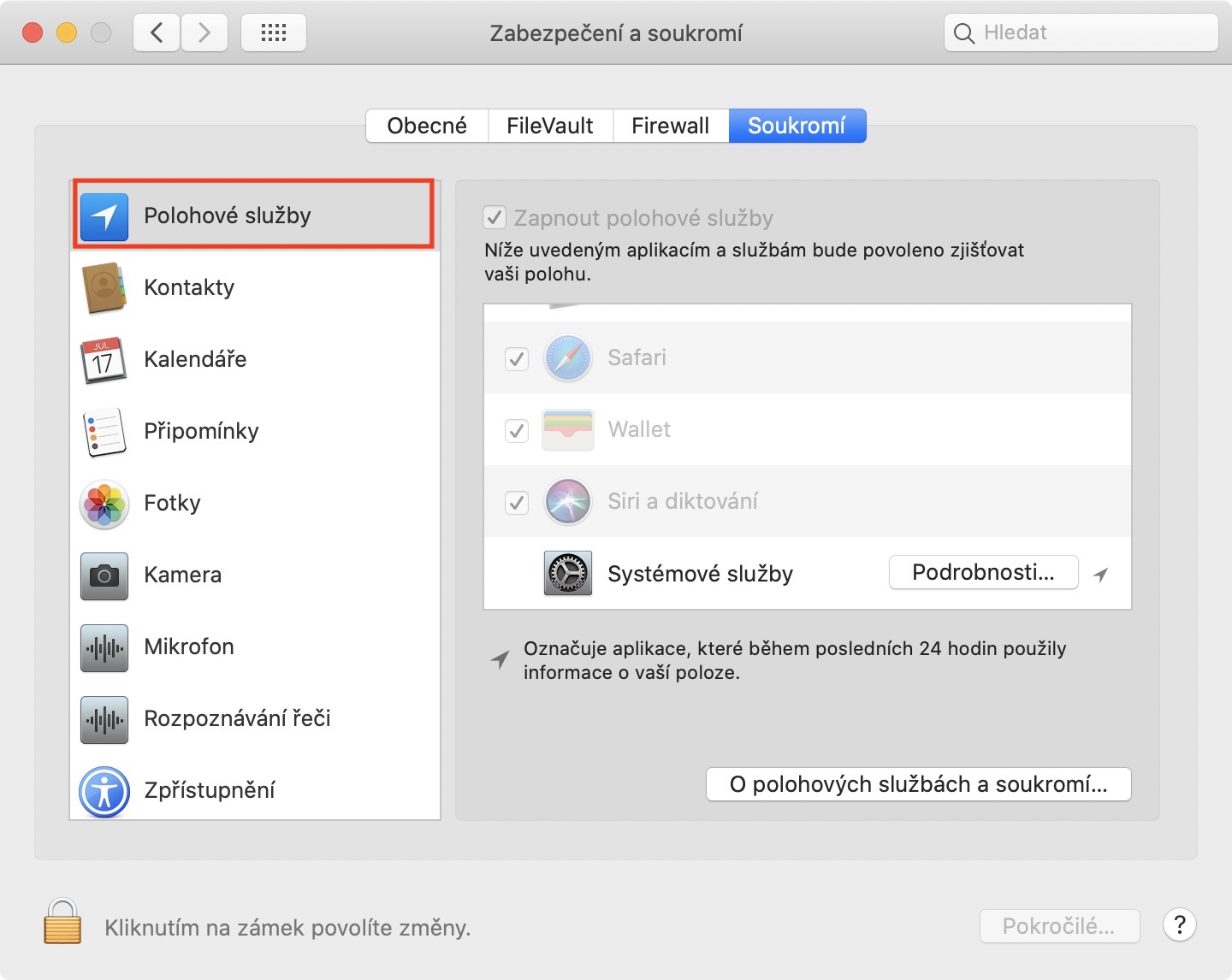Disable Siri a diktování checkbox
Viewport: 1232px width, 980px height.
(x=517, y=502)
